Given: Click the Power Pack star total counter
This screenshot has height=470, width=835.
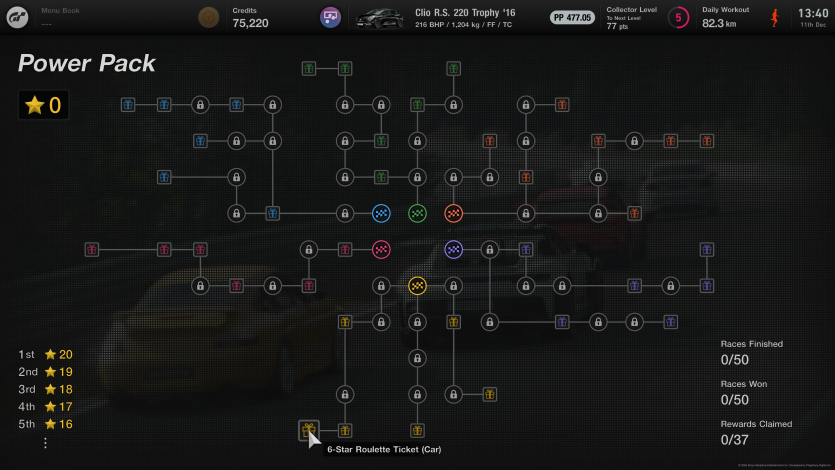Looking at the screenshot, I should pyautogui.click(x=43, y=105).
